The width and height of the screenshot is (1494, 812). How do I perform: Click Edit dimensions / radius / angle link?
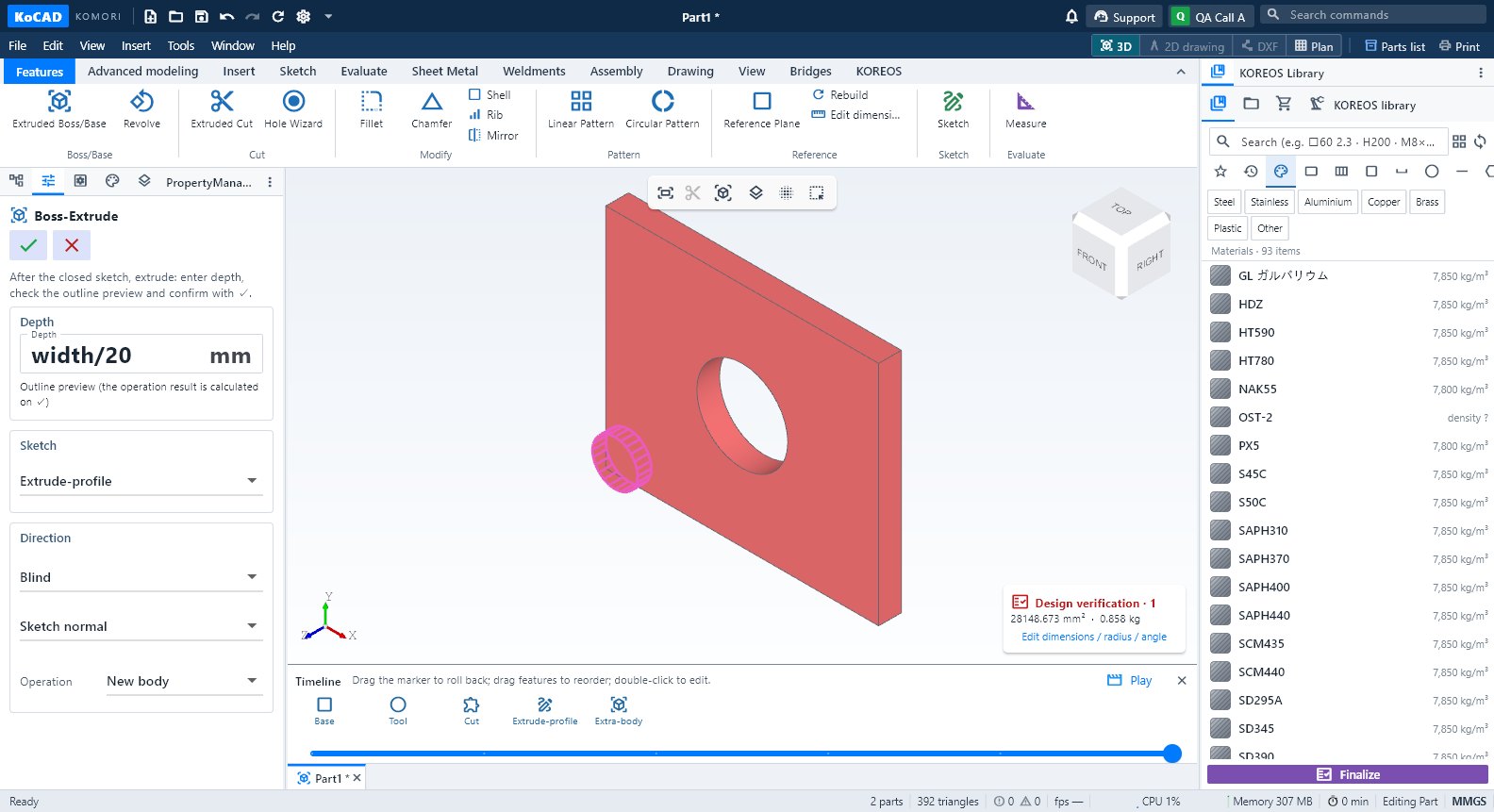point(1094,637)
